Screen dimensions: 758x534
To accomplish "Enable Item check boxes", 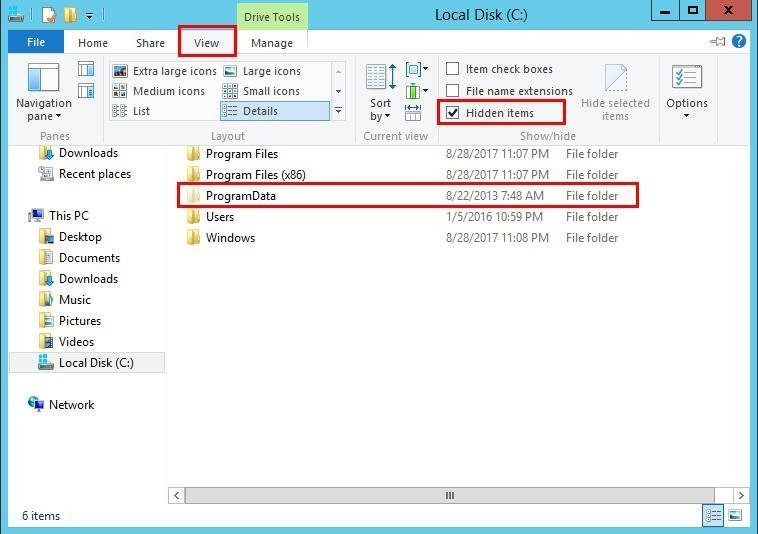I will tap(499, 69).
